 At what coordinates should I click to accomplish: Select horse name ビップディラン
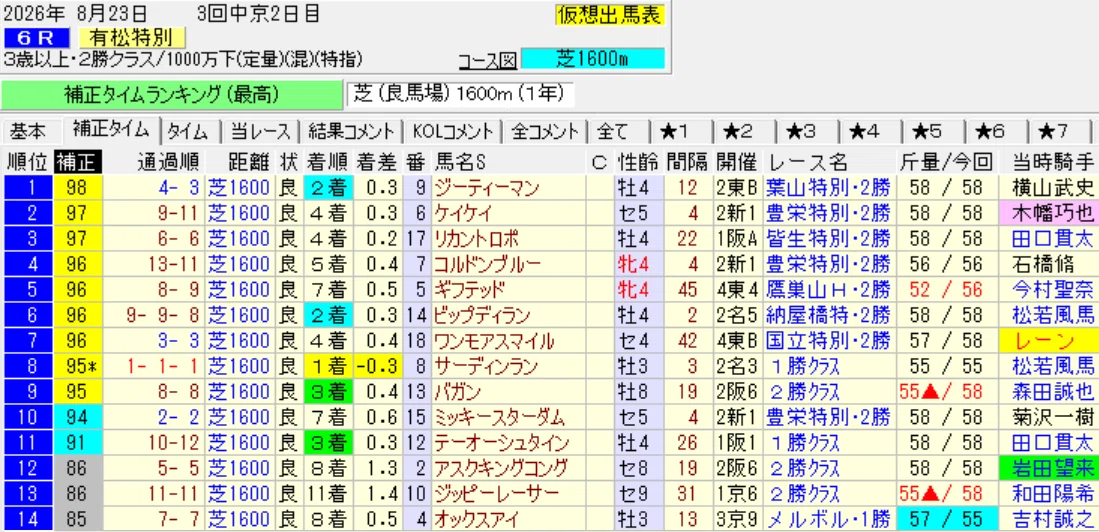click(482, 315)
